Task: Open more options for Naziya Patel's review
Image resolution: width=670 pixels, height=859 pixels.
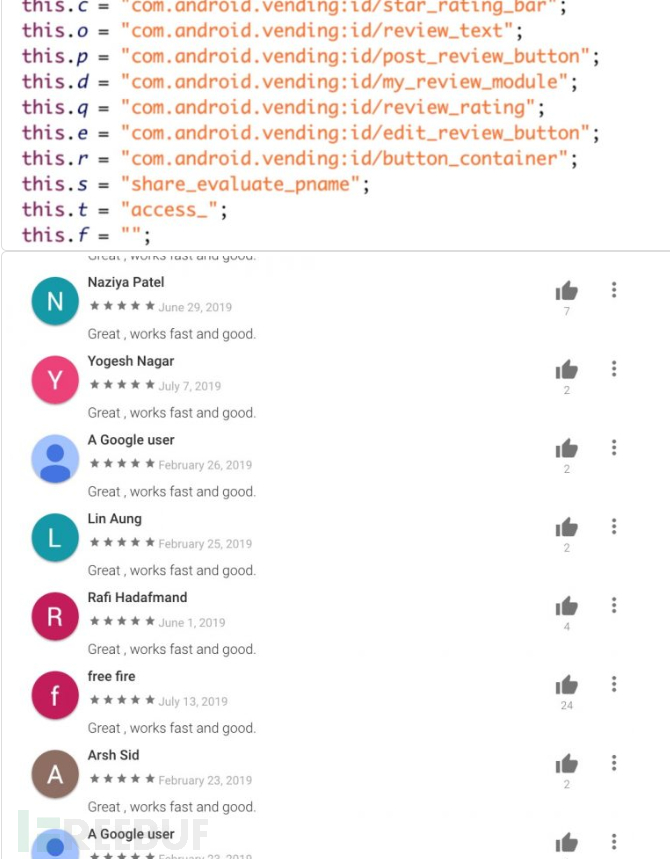Action: (x=614, y=290)
